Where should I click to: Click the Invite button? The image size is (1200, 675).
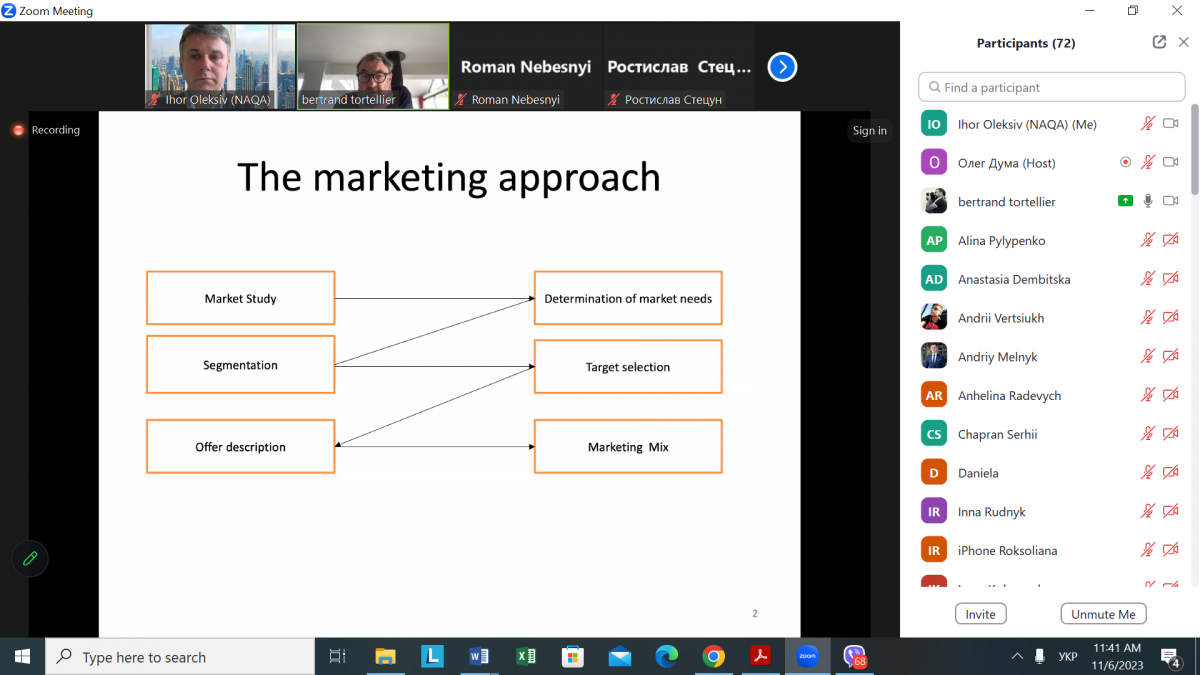(980, 614)
